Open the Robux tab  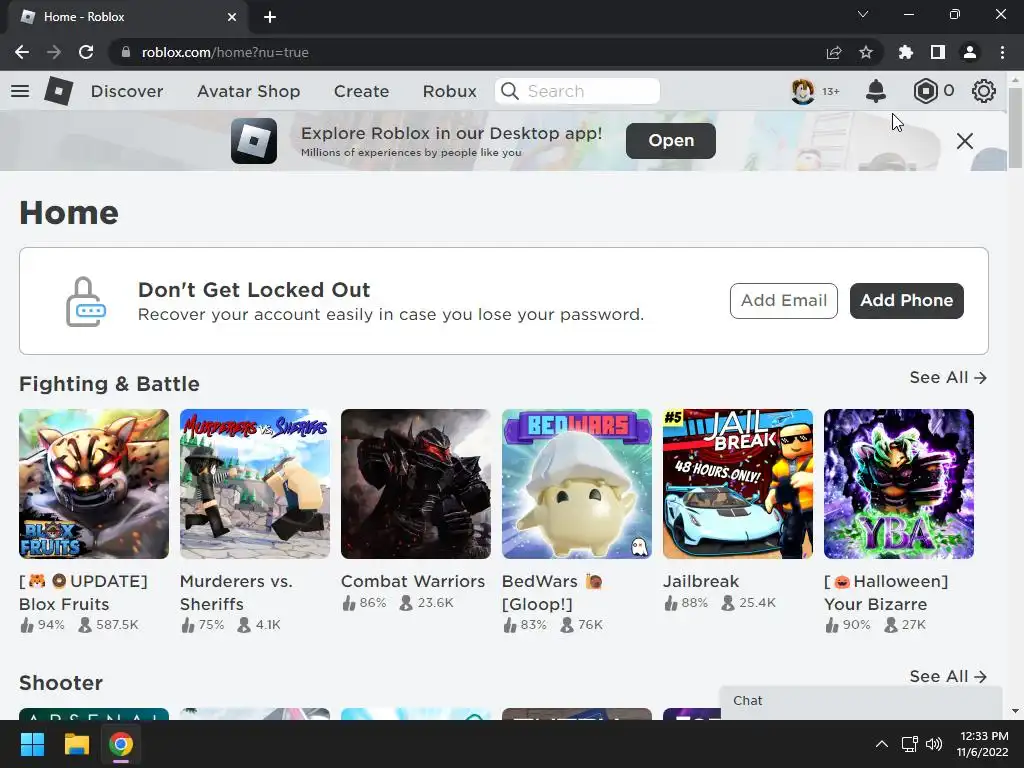(449, 91)
